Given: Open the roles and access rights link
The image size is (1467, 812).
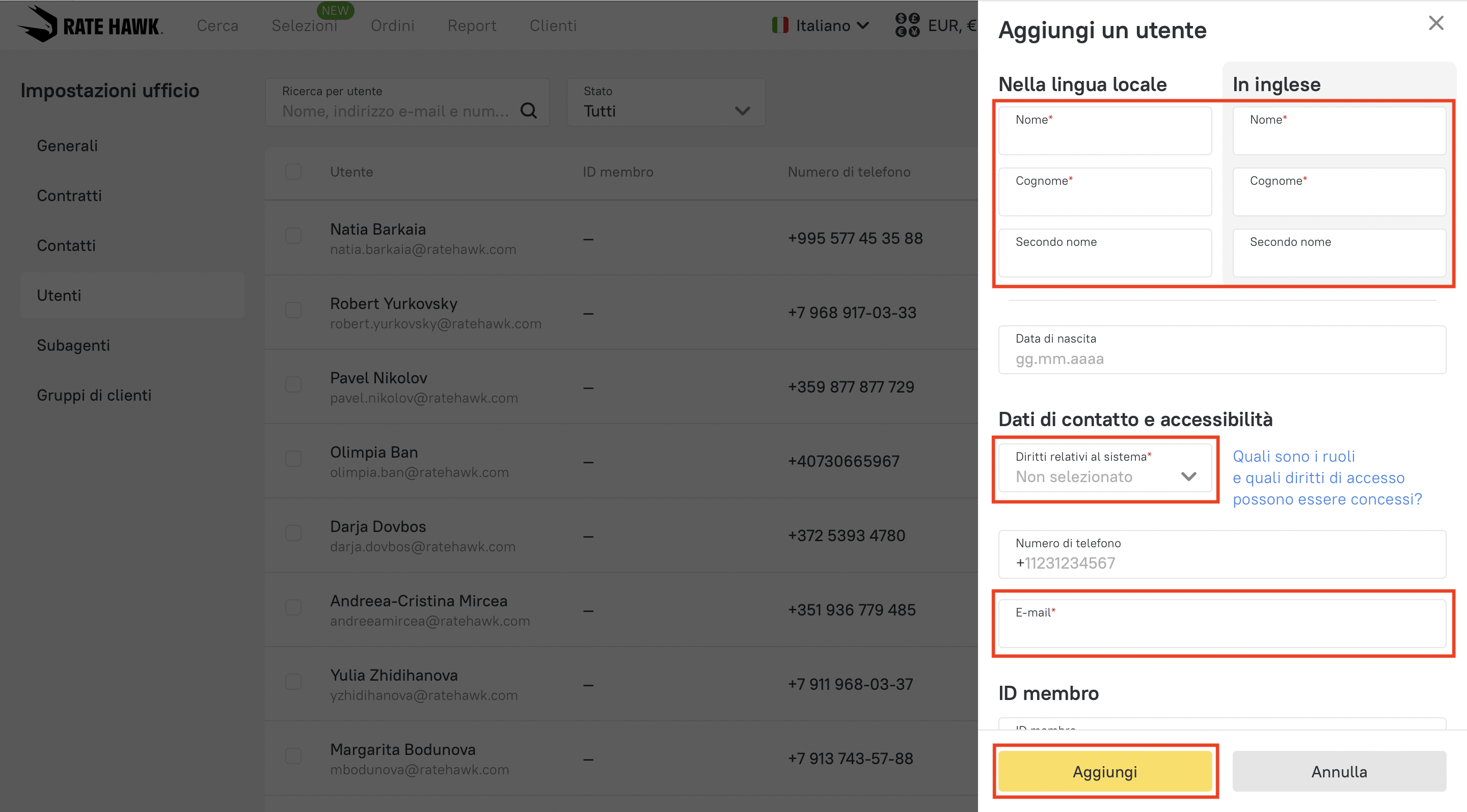Looking at the screenshot, I should pyautogui.click(x=1326, y=478).
